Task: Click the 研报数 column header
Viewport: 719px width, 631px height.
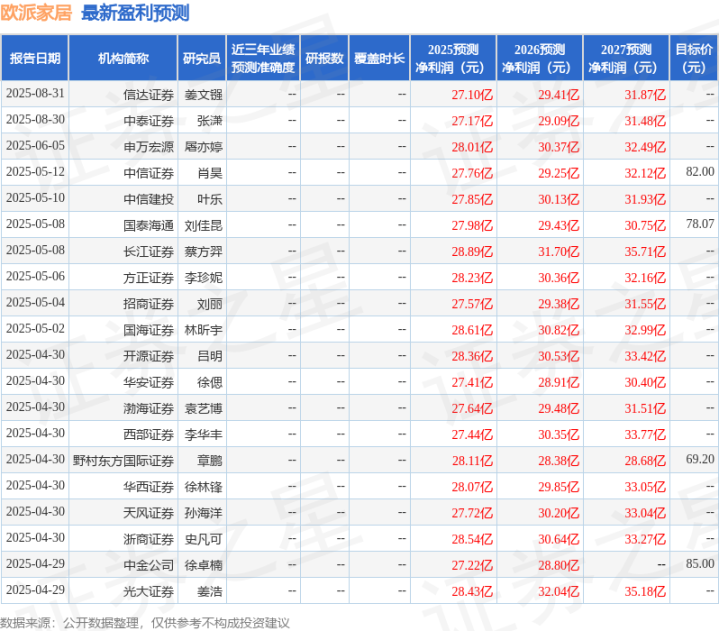Action: (324, 58)
